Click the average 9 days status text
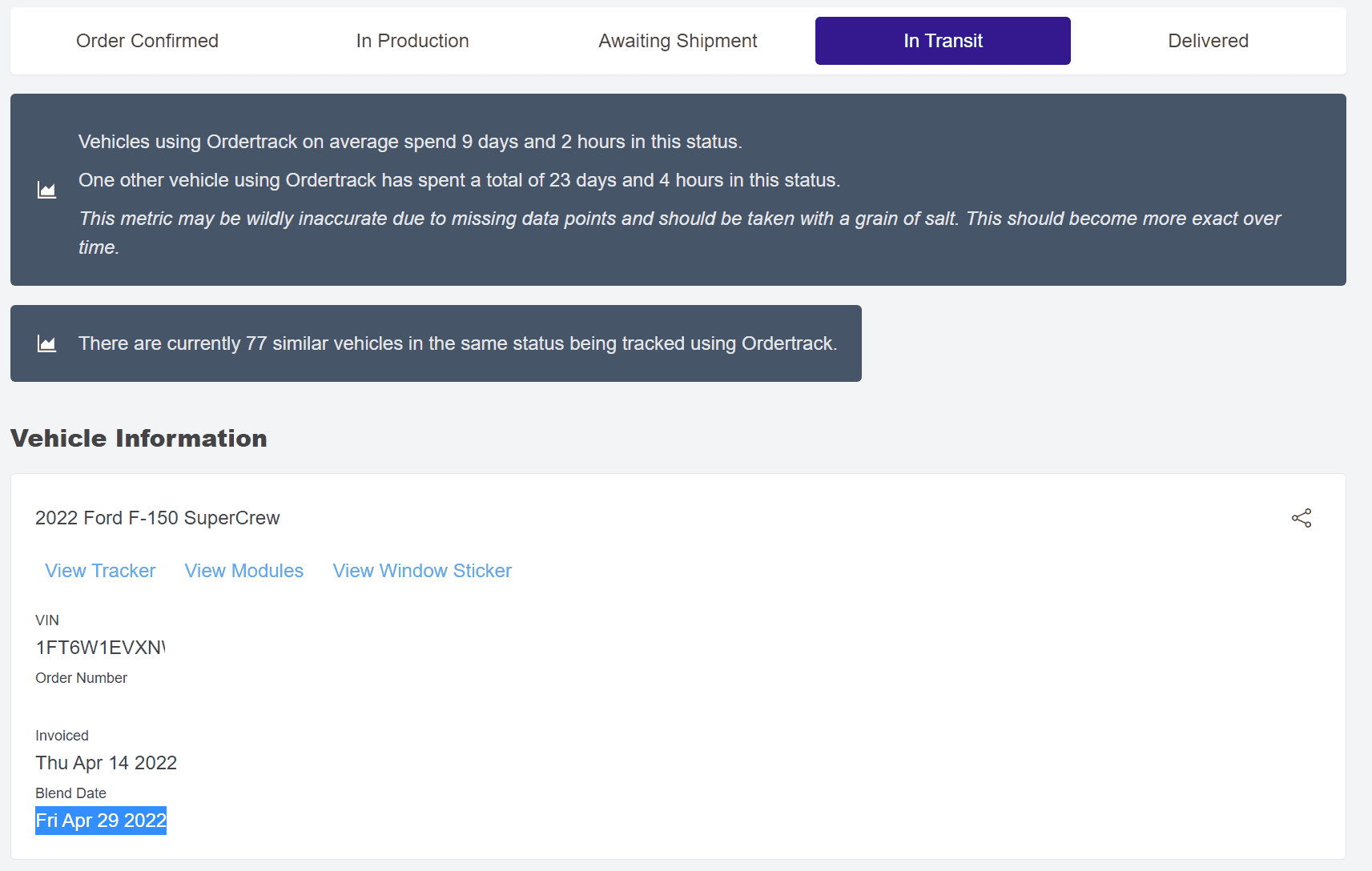Viewport: 1372px width, 871px height. point(410,142)
